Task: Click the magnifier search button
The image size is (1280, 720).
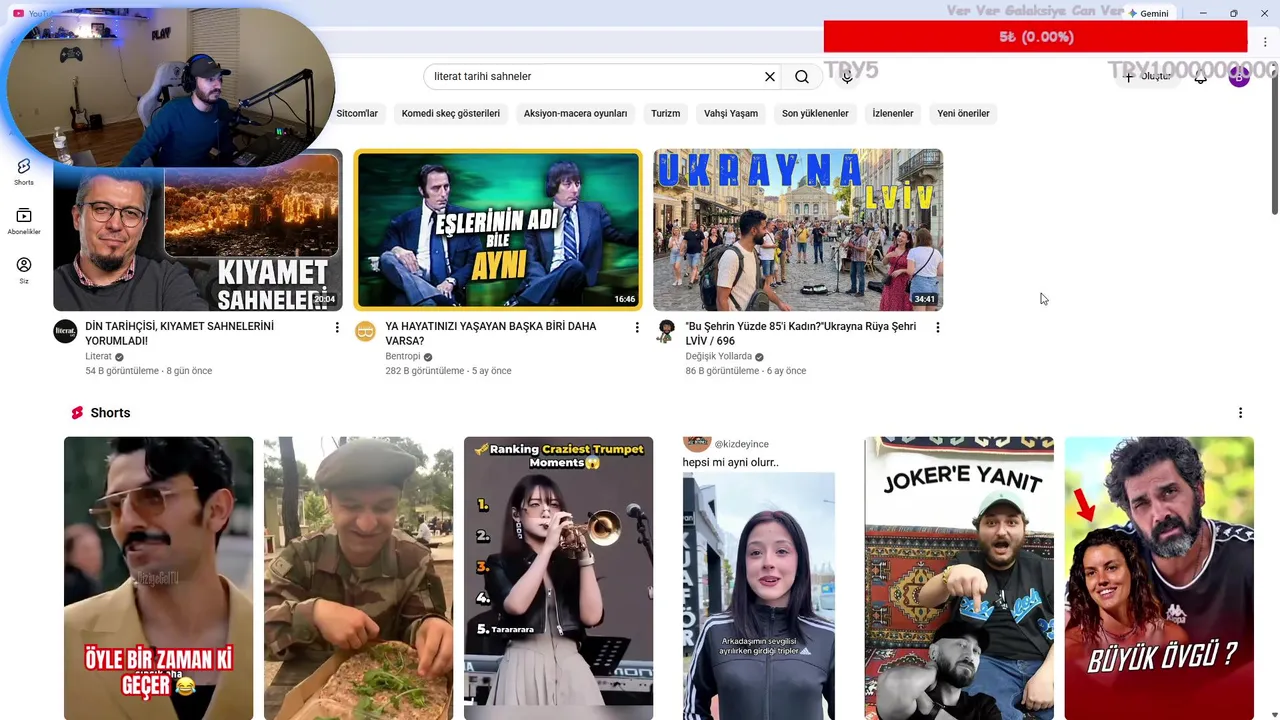Action: click(802, 77)
